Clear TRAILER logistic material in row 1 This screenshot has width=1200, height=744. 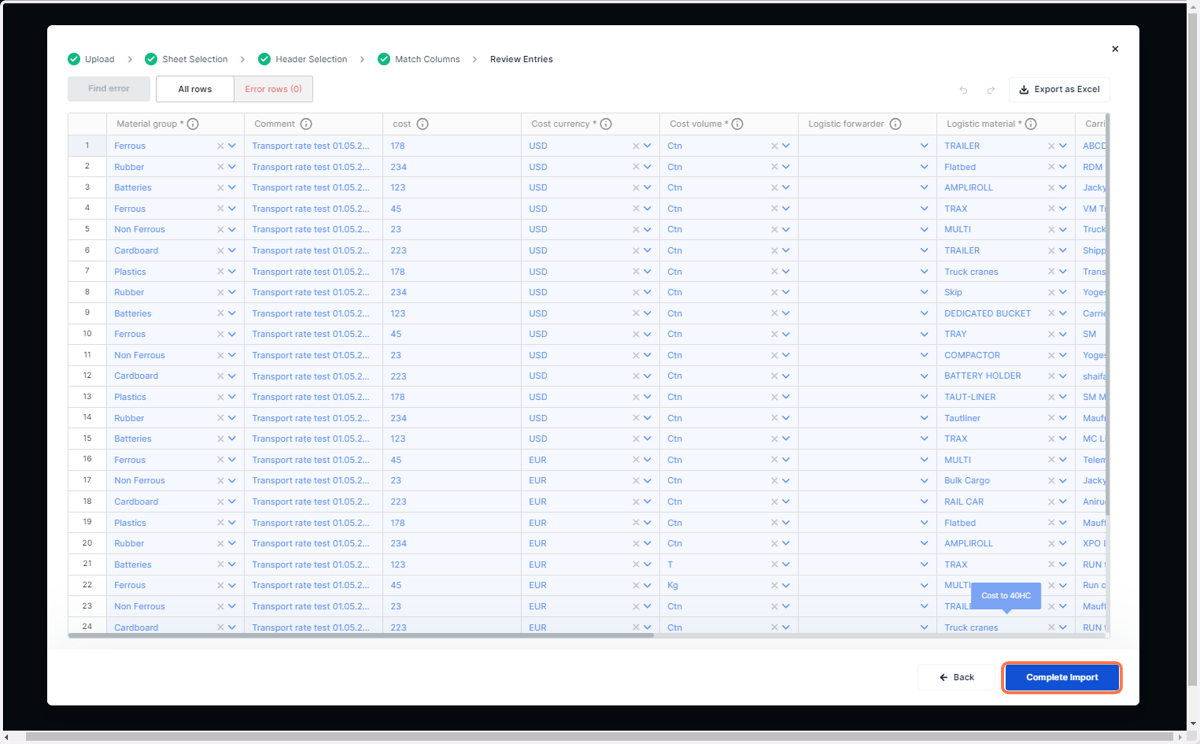tap(1051, 146)
